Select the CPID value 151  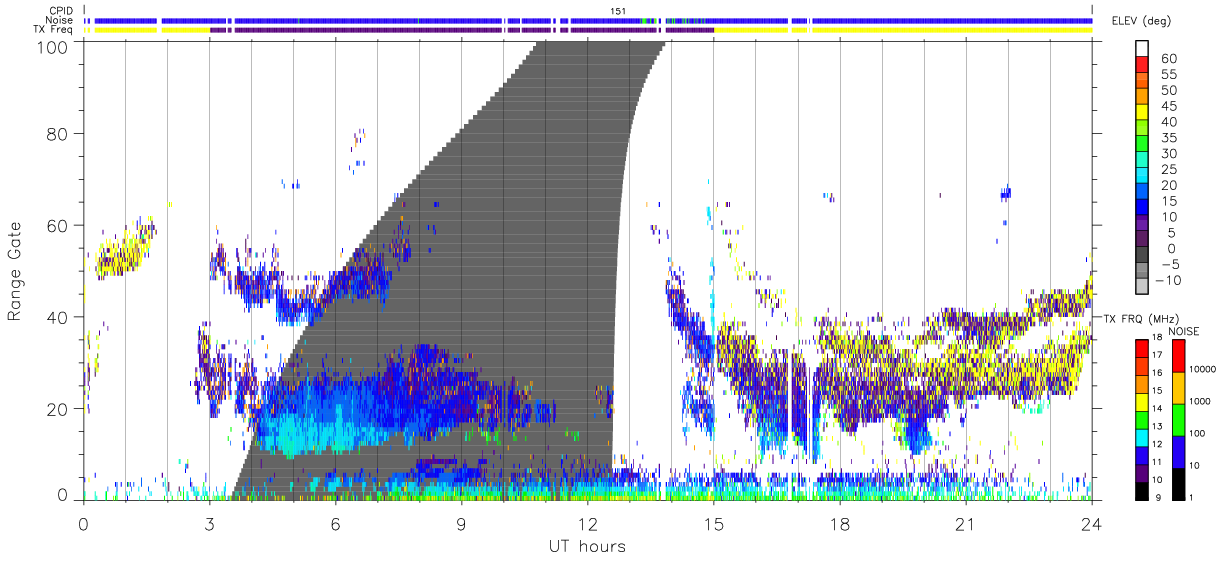618,10
